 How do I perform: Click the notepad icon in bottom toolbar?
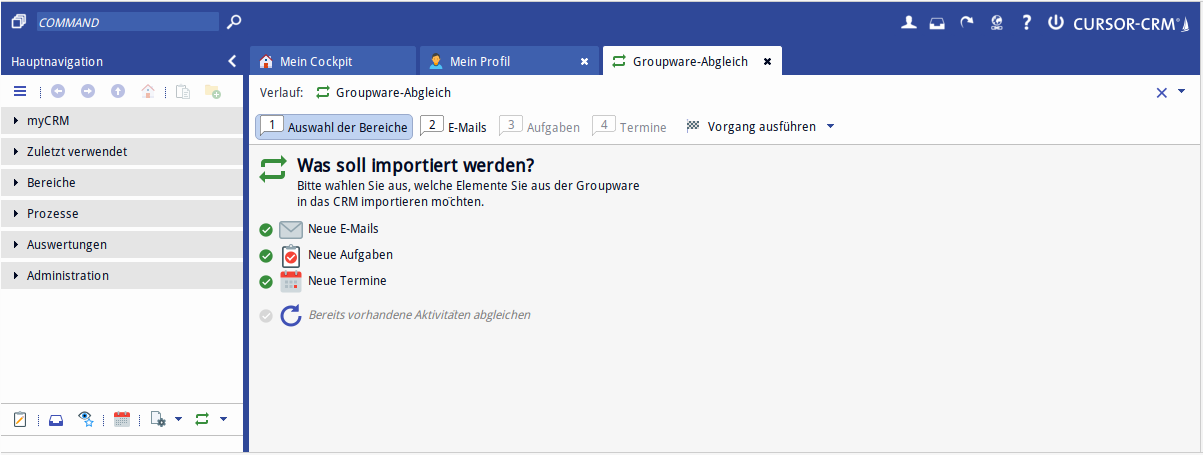click(x=20, y=420)
